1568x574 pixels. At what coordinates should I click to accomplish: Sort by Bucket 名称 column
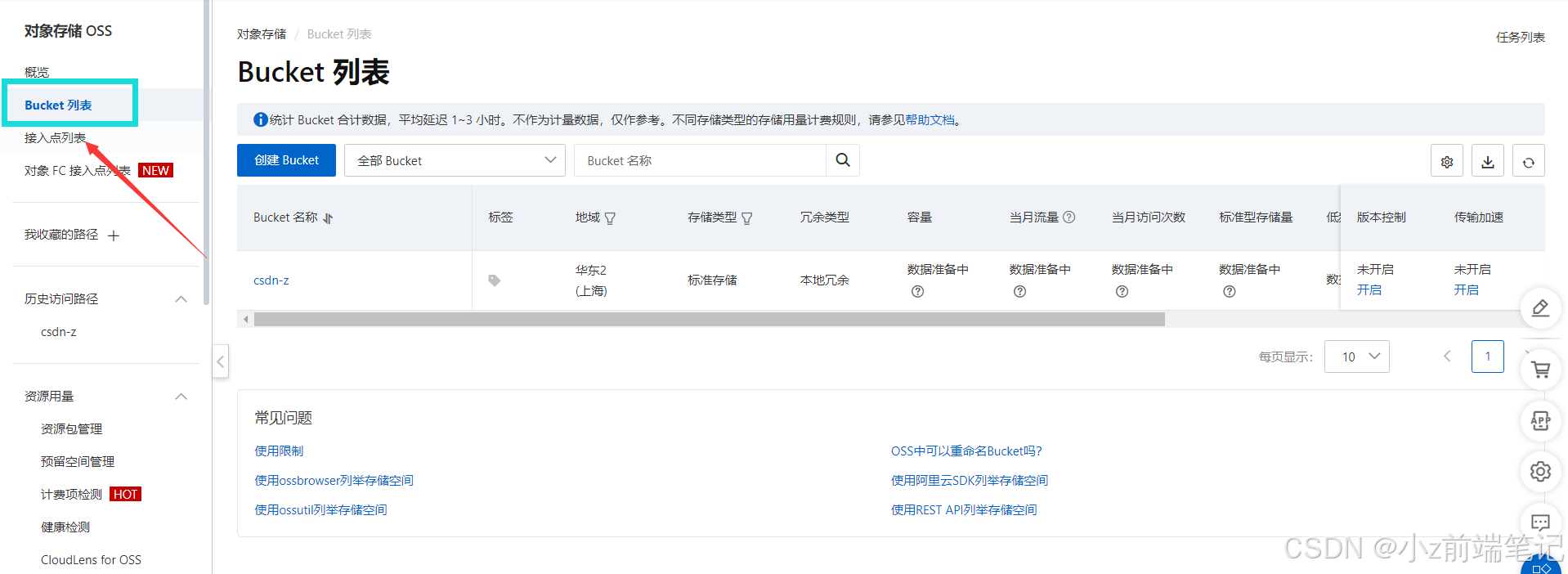click(328, 218)
